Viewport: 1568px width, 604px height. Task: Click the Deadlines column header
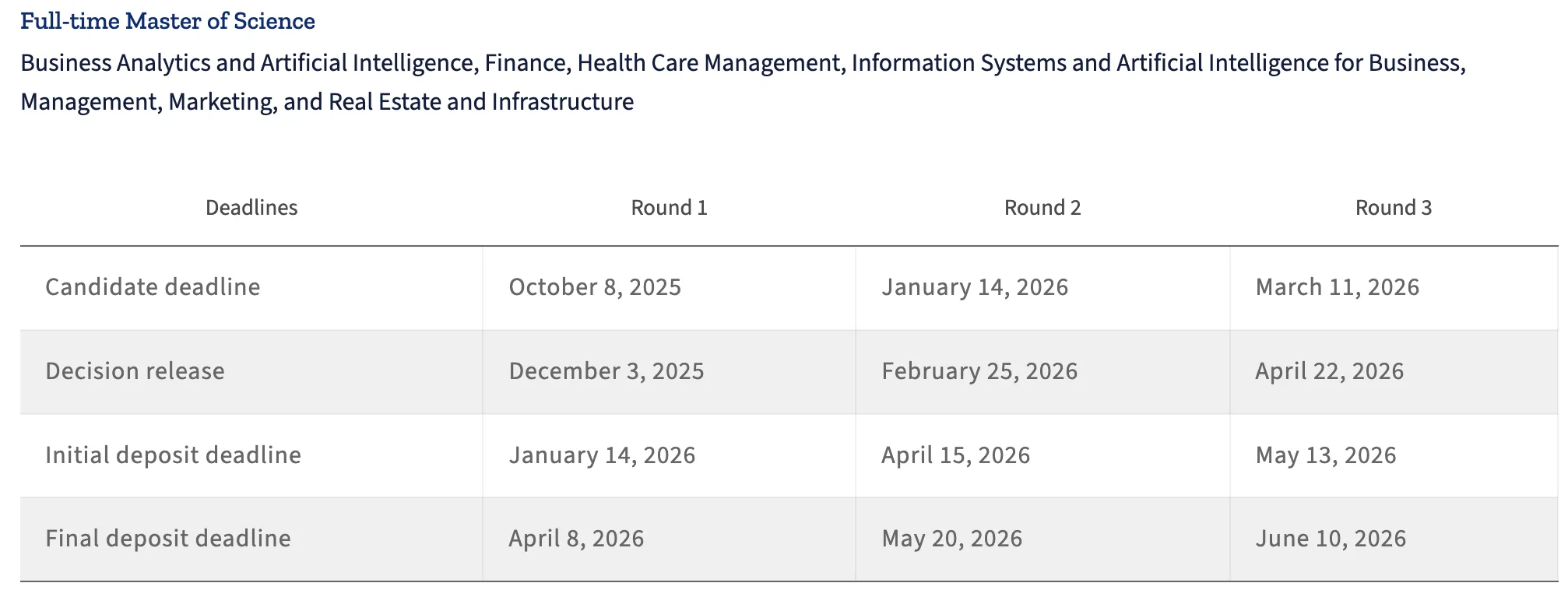pyautogui.click(x=251, y=208)
